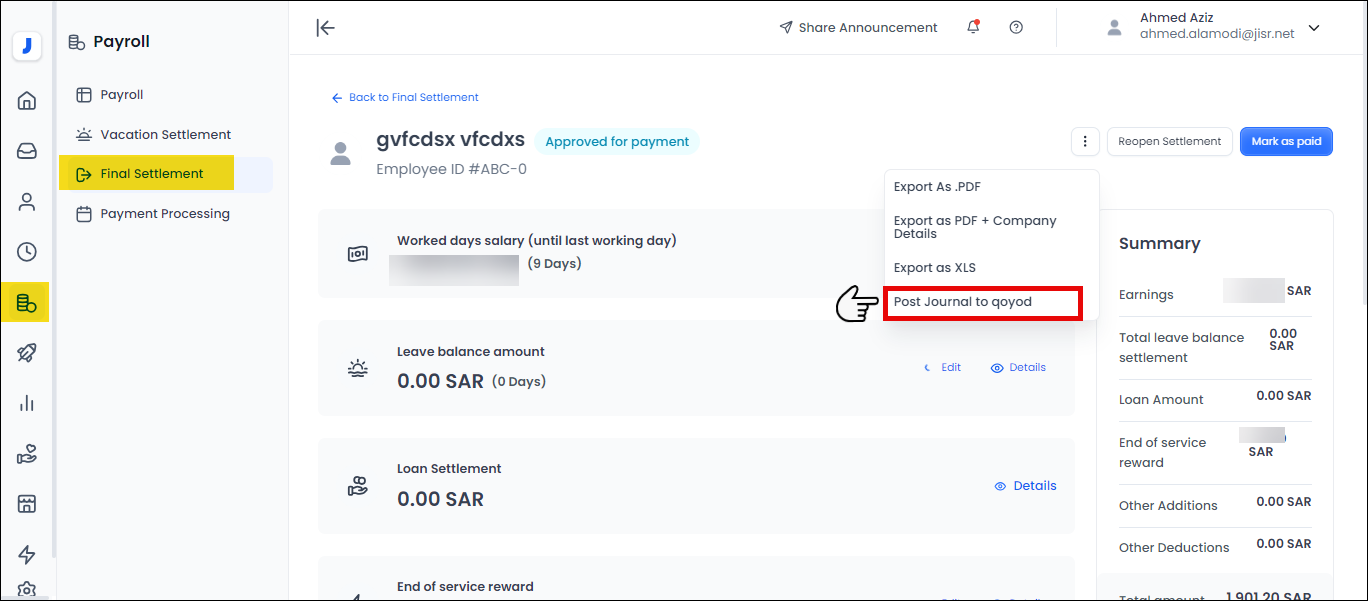Screen dimensions: 1368x601
Task: View Loan Settlement details
Action: (x=1026, y=486)
